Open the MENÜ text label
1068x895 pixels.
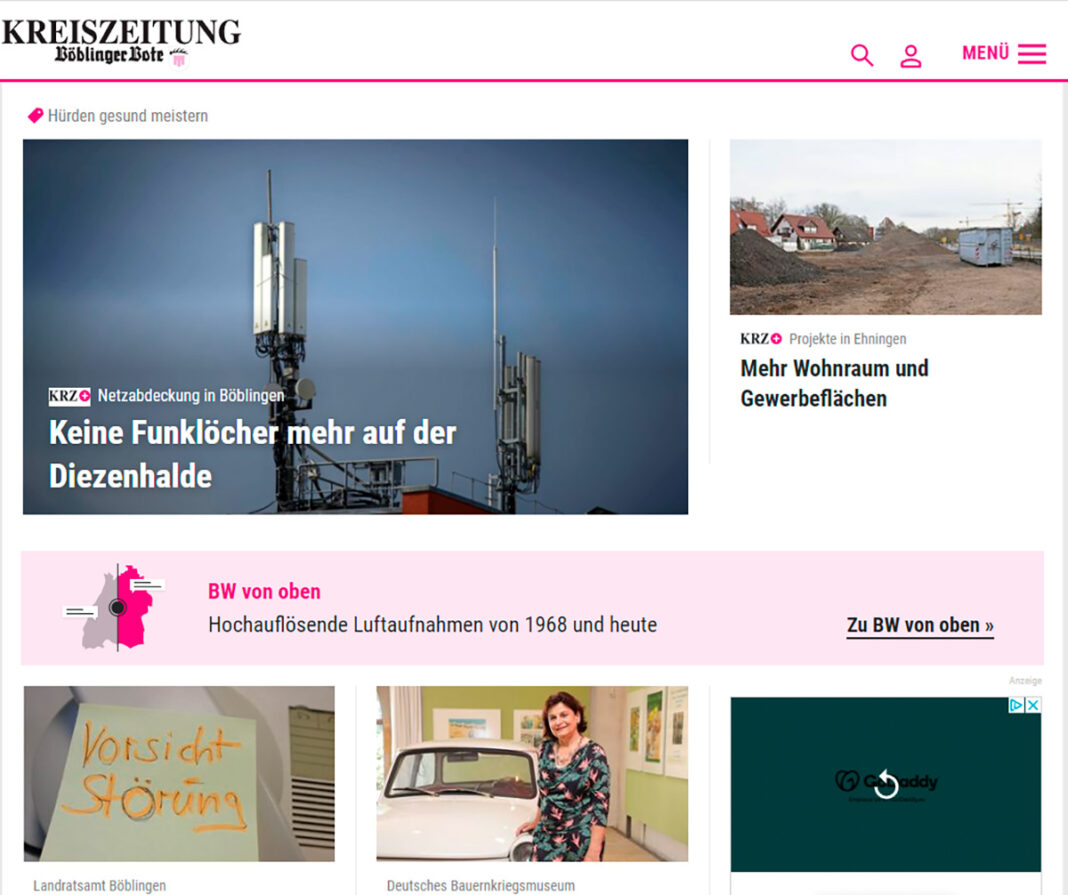tap(985, 53)
